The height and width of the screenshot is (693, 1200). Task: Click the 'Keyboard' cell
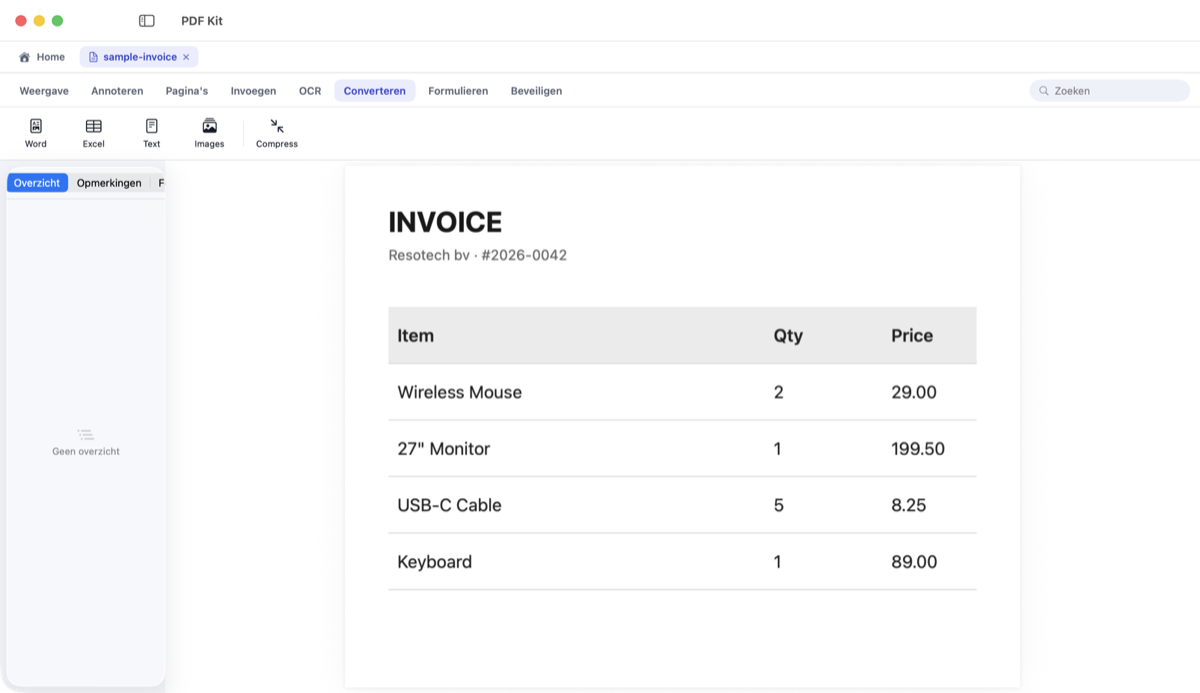coord(435,562)
